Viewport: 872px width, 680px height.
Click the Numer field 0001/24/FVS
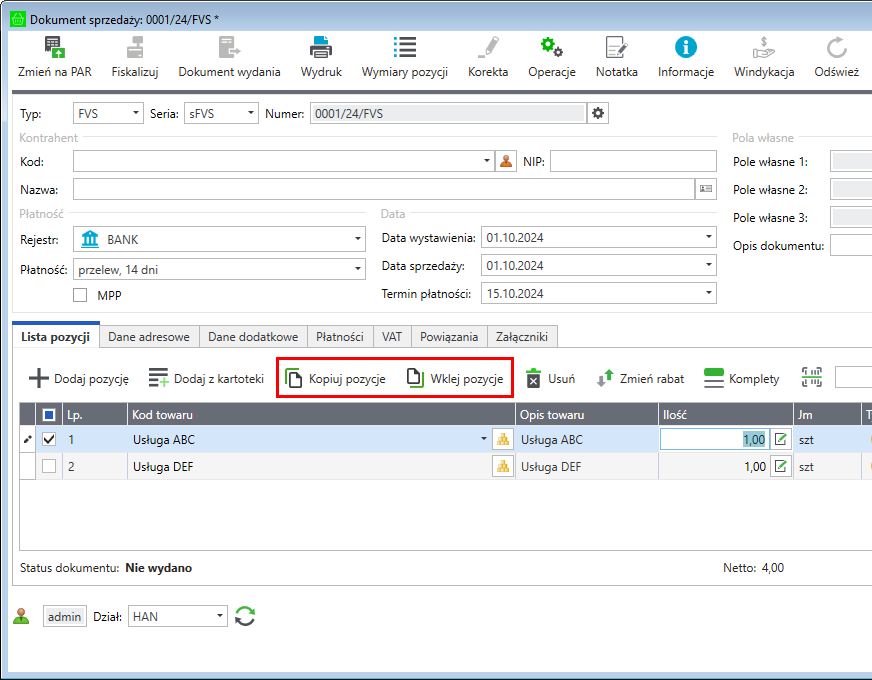point(448,113)
